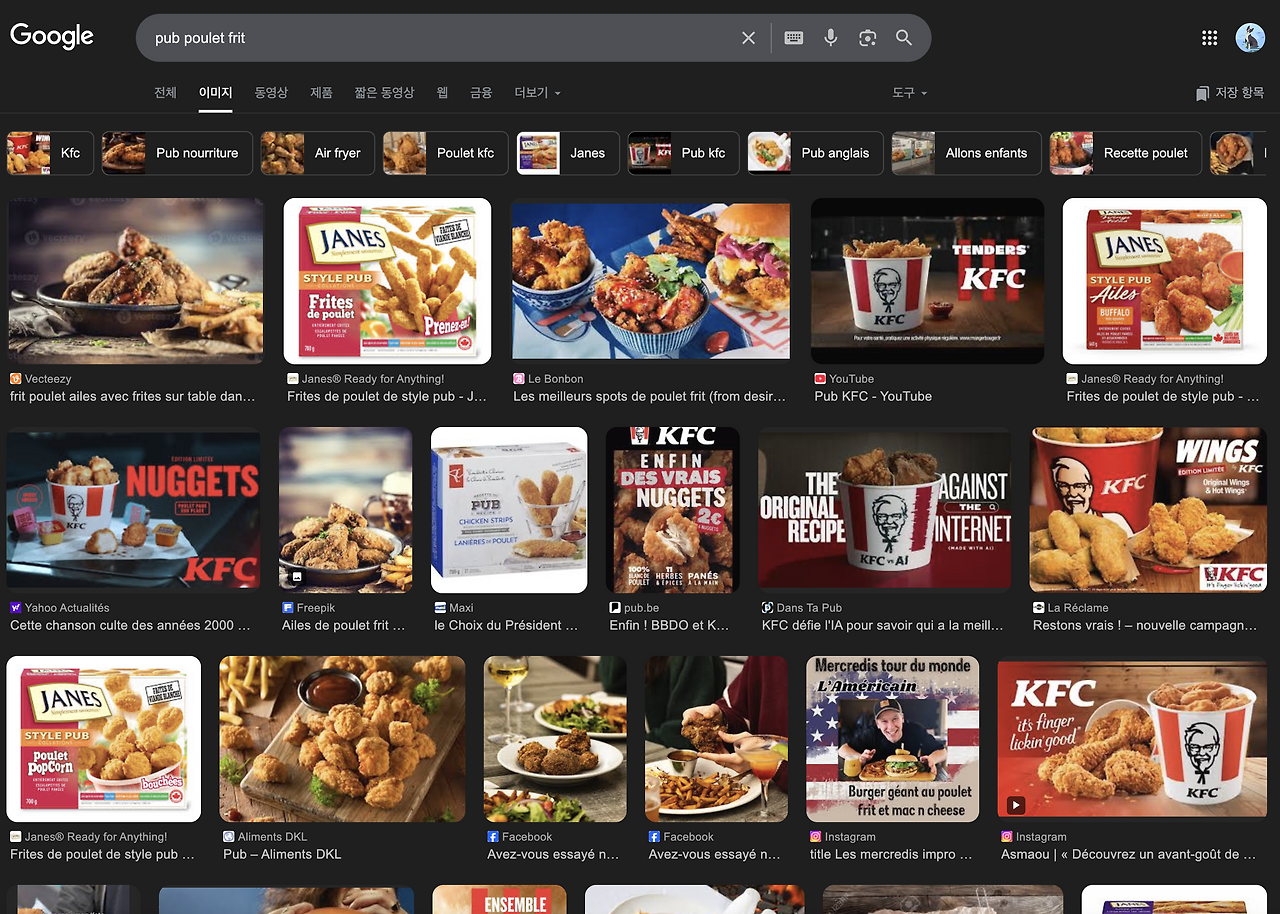Switch to the 웹 (Web) tab
The width and height of the screenshot is (1280, 914).
[x=442, y=93]
